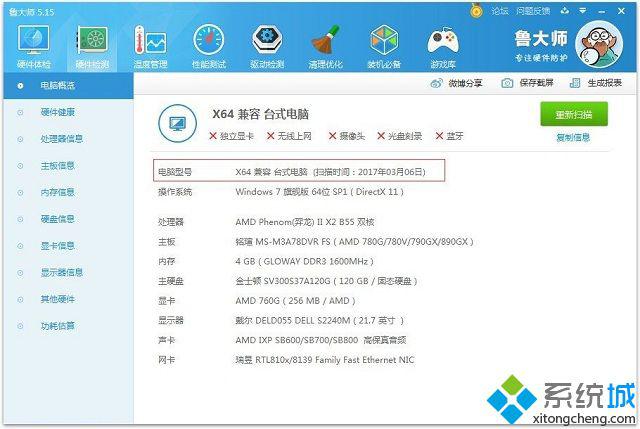Screen dimensions: 640x429
Task: Open 内存信息 sidebar item
Action: click(x=58, y=192)
